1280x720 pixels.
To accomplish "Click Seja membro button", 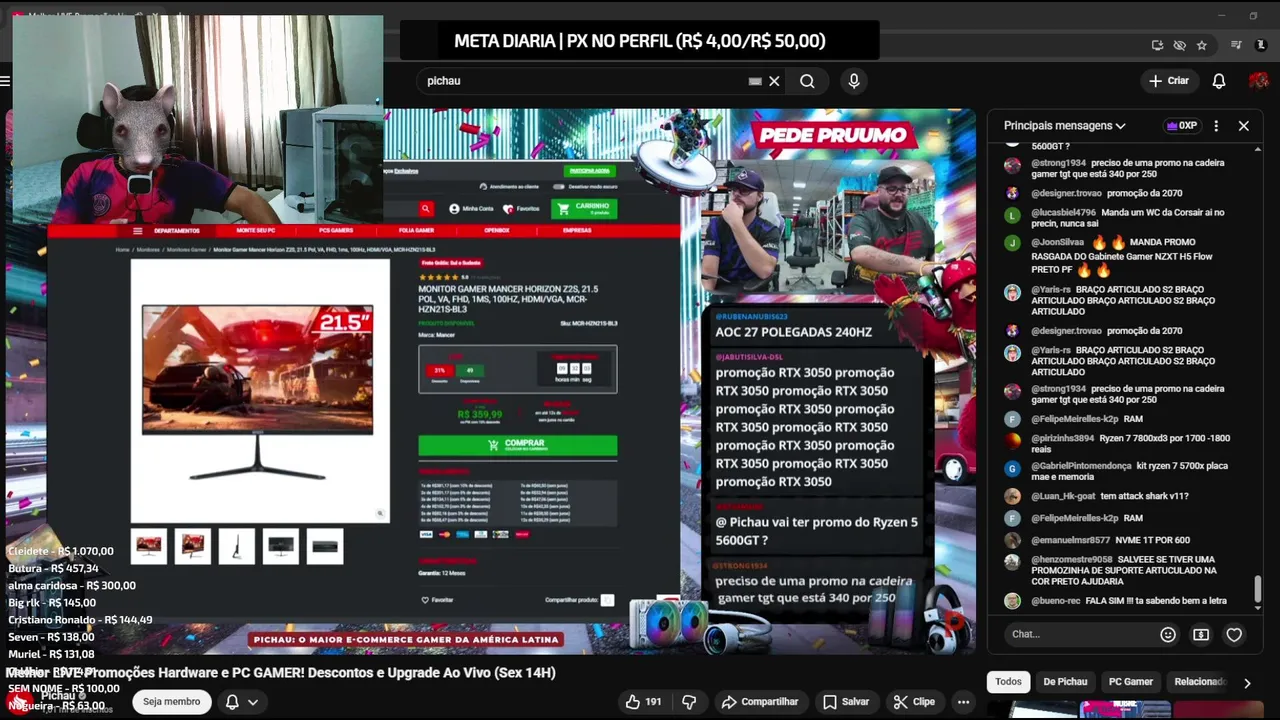I will [x=172, y=702].
